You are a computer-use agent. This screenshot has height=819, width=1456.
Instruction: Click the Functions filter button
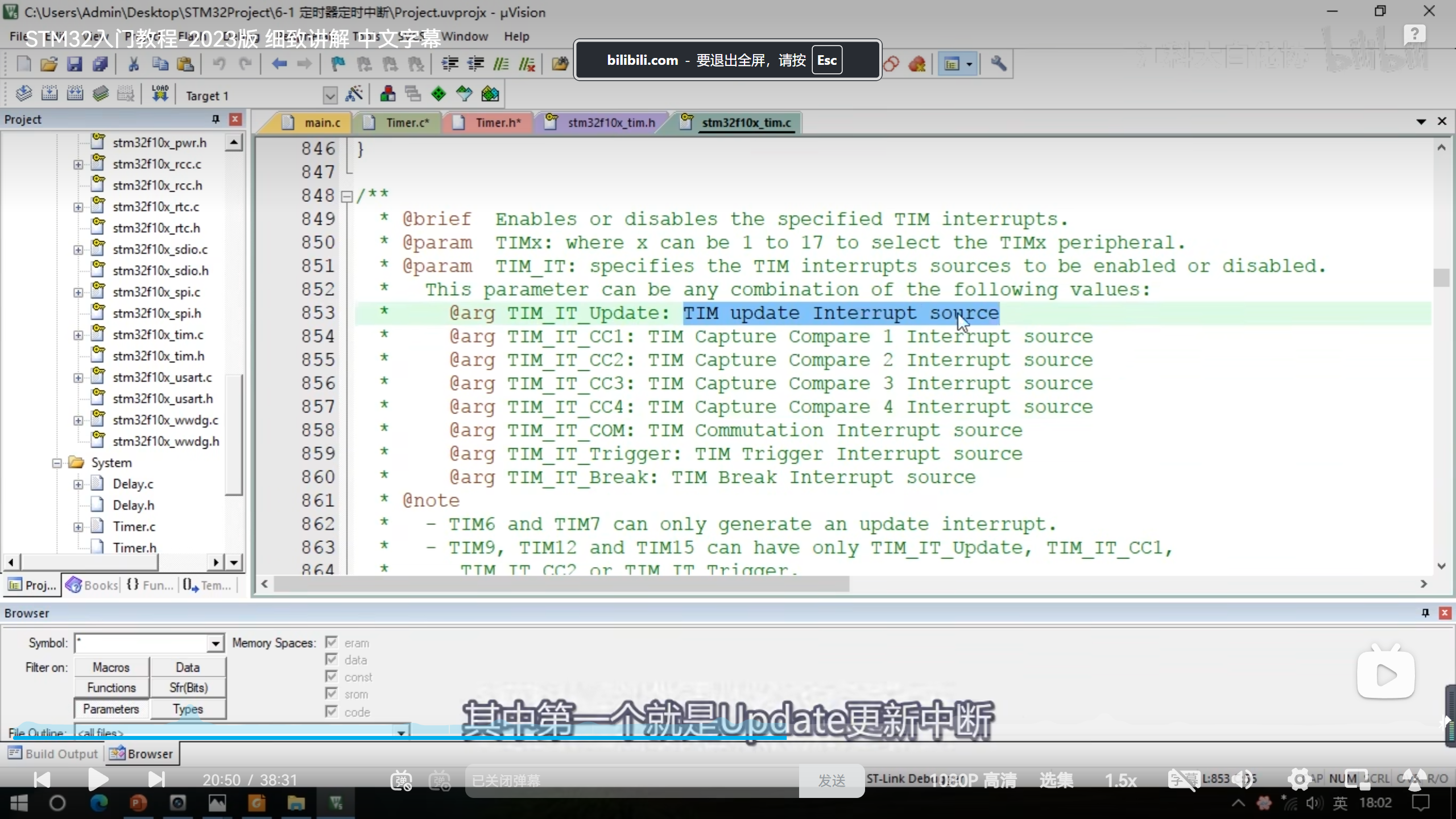pyautogui.click(x=111, y=688)
